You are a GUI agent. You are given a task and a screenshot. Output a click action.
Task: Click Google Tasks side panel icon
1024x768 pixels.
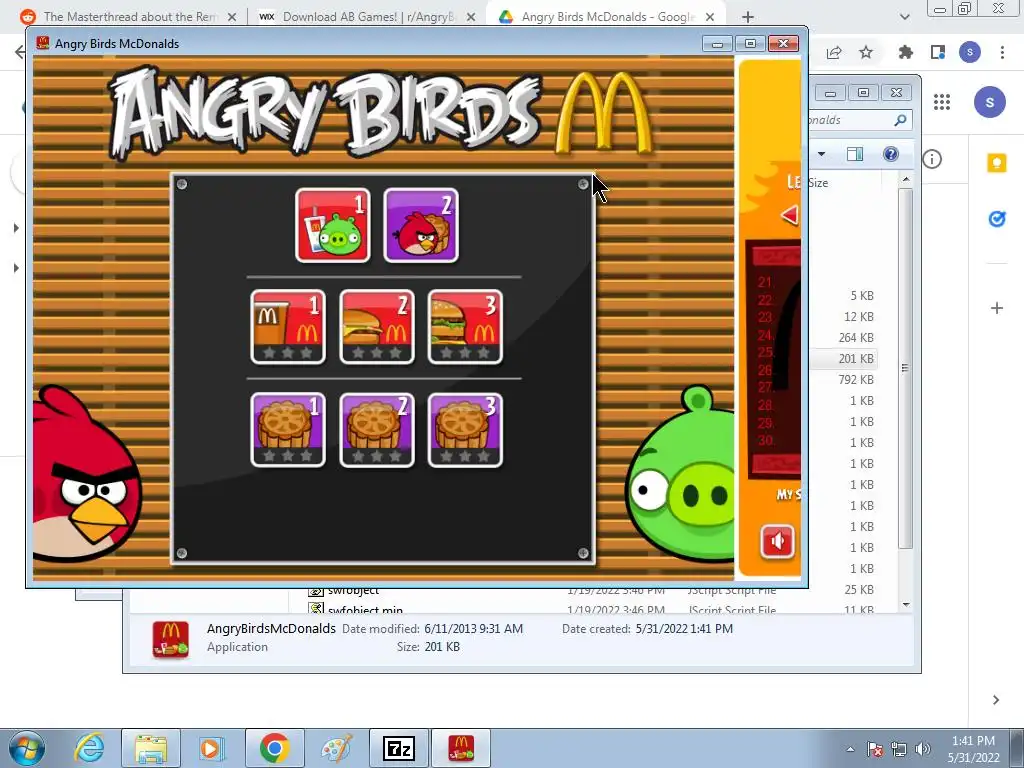[997, 219]
